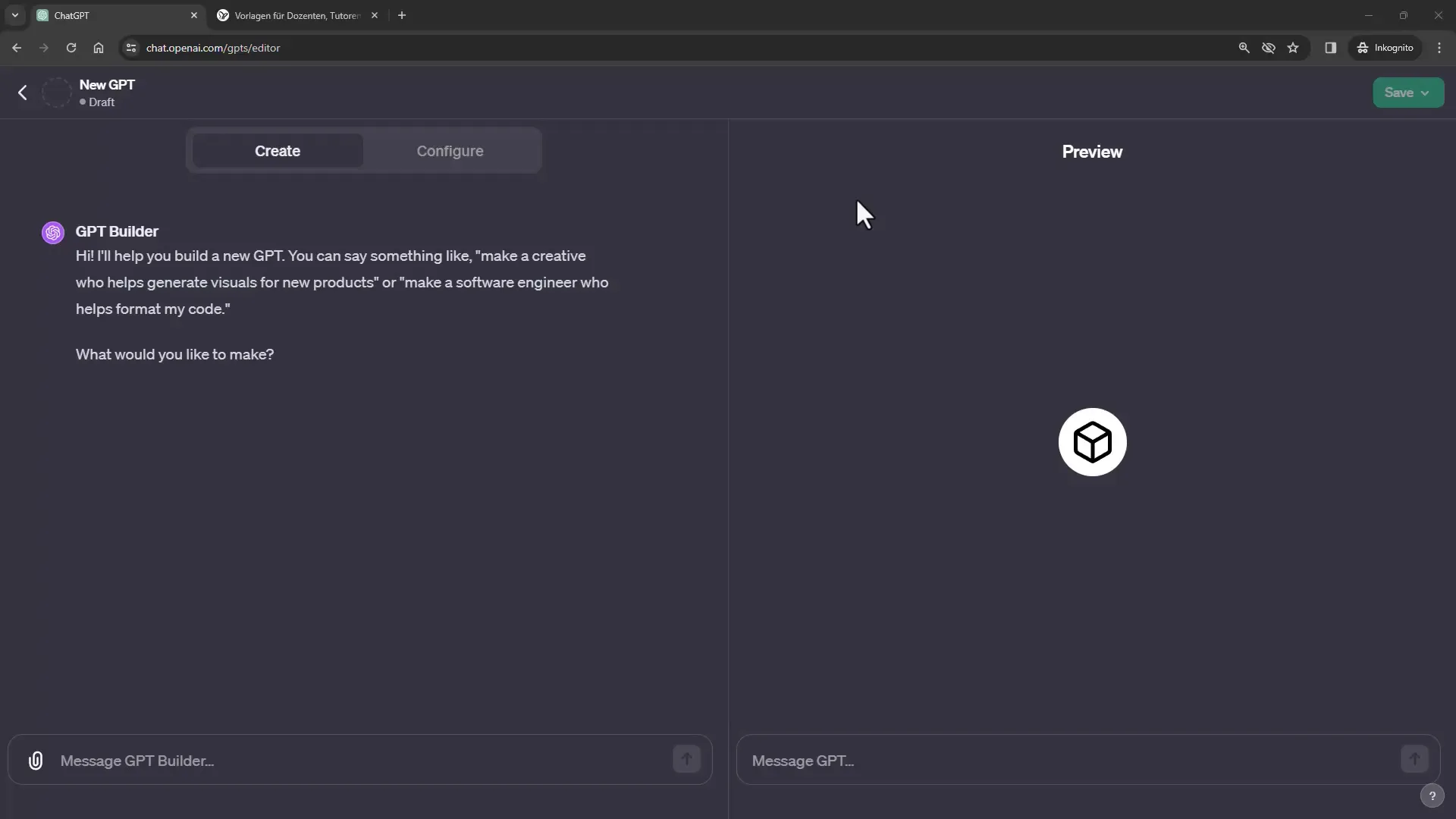This screenshot has width=1456, height=819.
Task: Bookmark this page with the star icon
Action: click(1293, 48)
